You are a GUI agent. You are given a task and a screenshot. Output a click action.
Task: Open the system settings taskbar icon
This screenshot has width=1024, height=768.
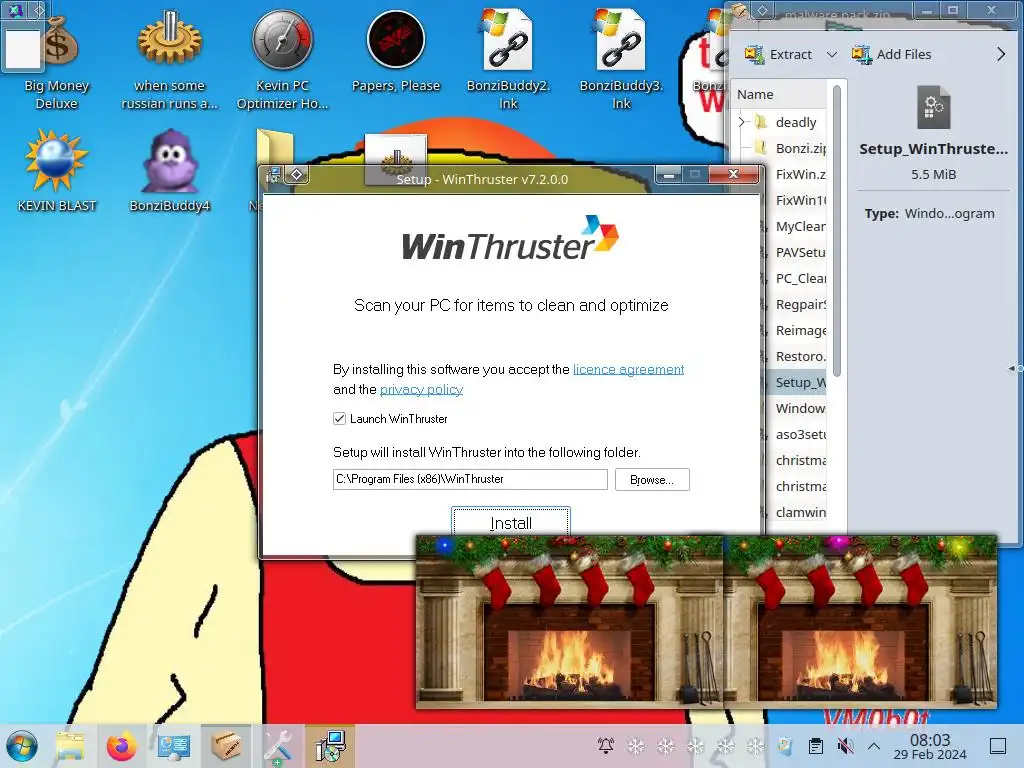coord(173,746)
